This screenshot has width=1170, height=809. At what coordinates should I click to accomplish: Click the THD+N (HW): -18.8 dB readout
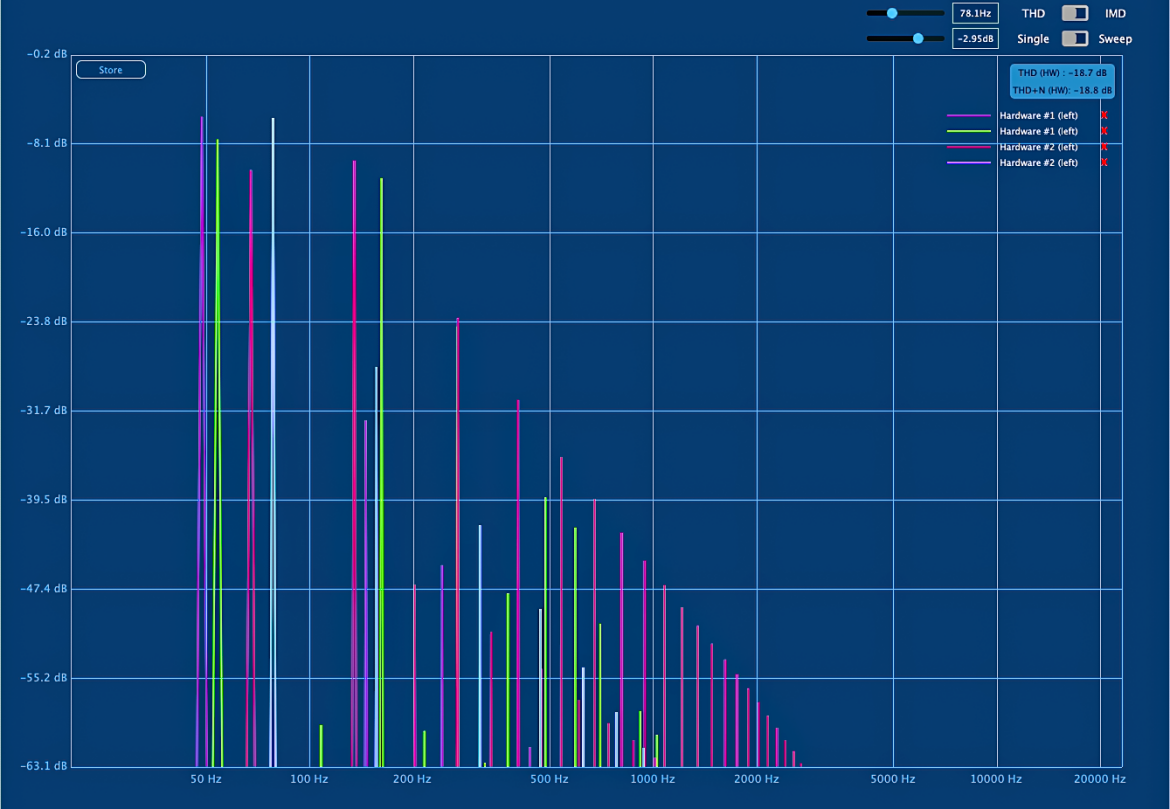tap(1063, 90)
